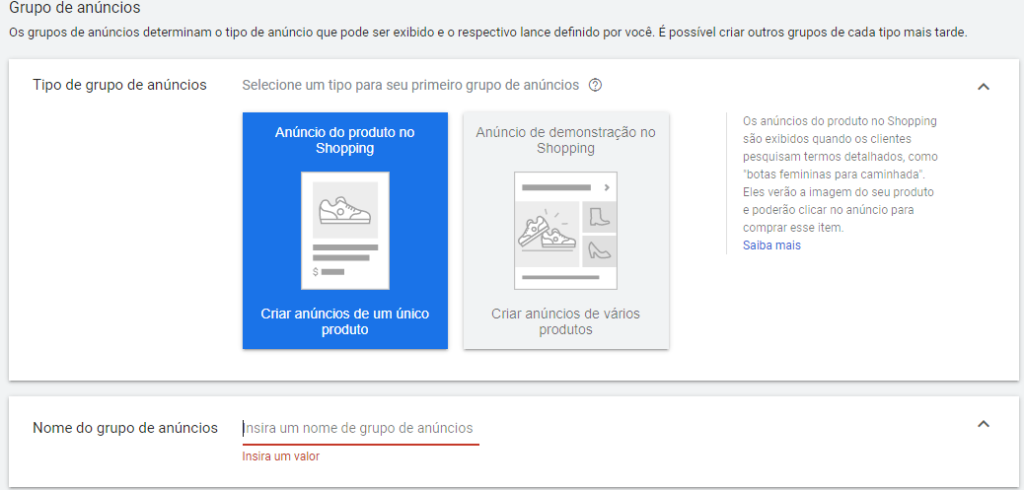
Task: Open the Saiba mais link
Action: click(x=771, y=246)
